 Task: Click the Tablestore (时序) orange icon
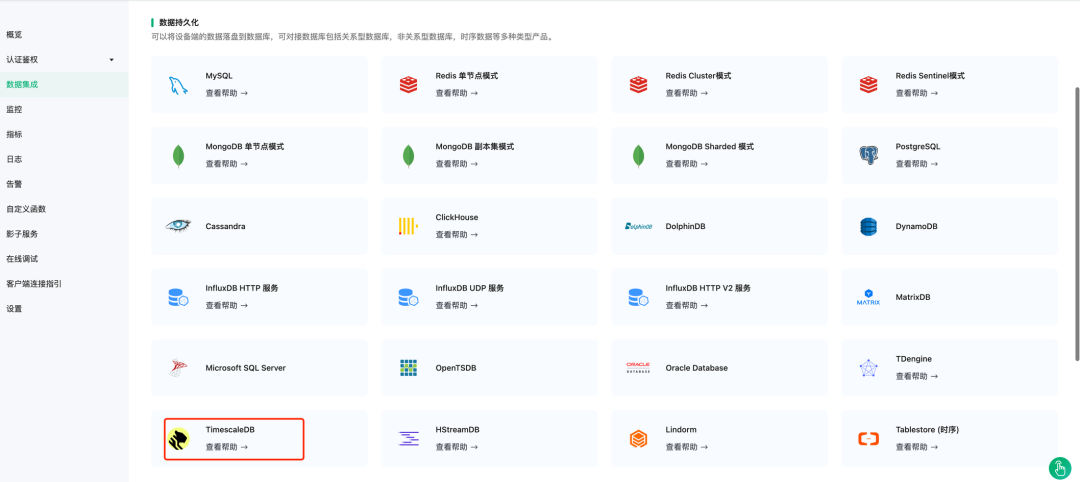(x=869, y=439)
